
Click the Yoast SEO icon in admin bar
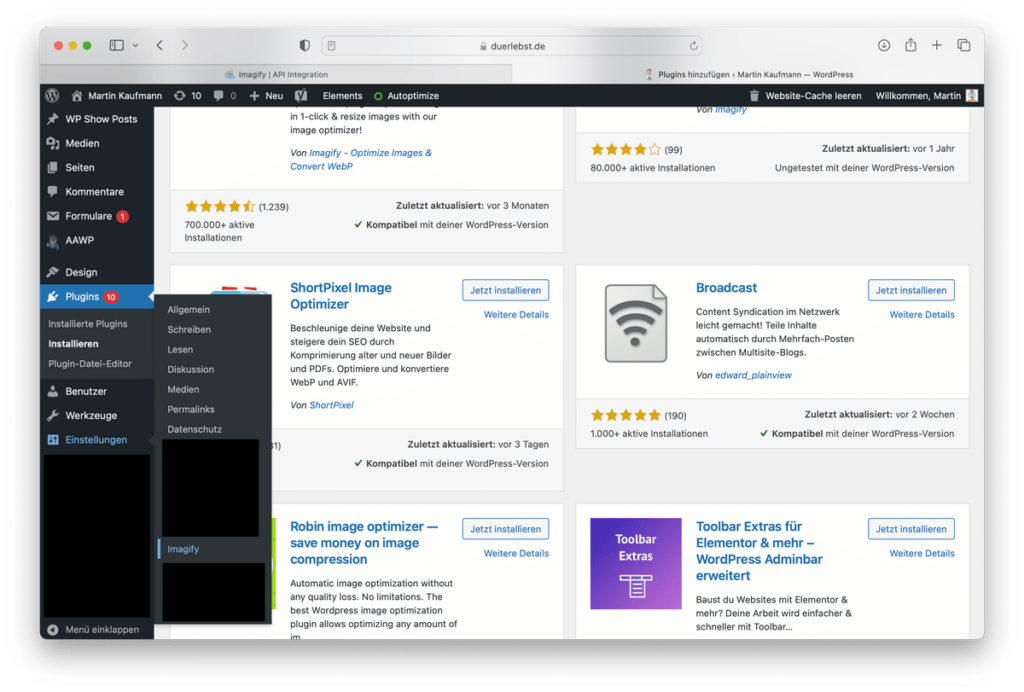301,95
